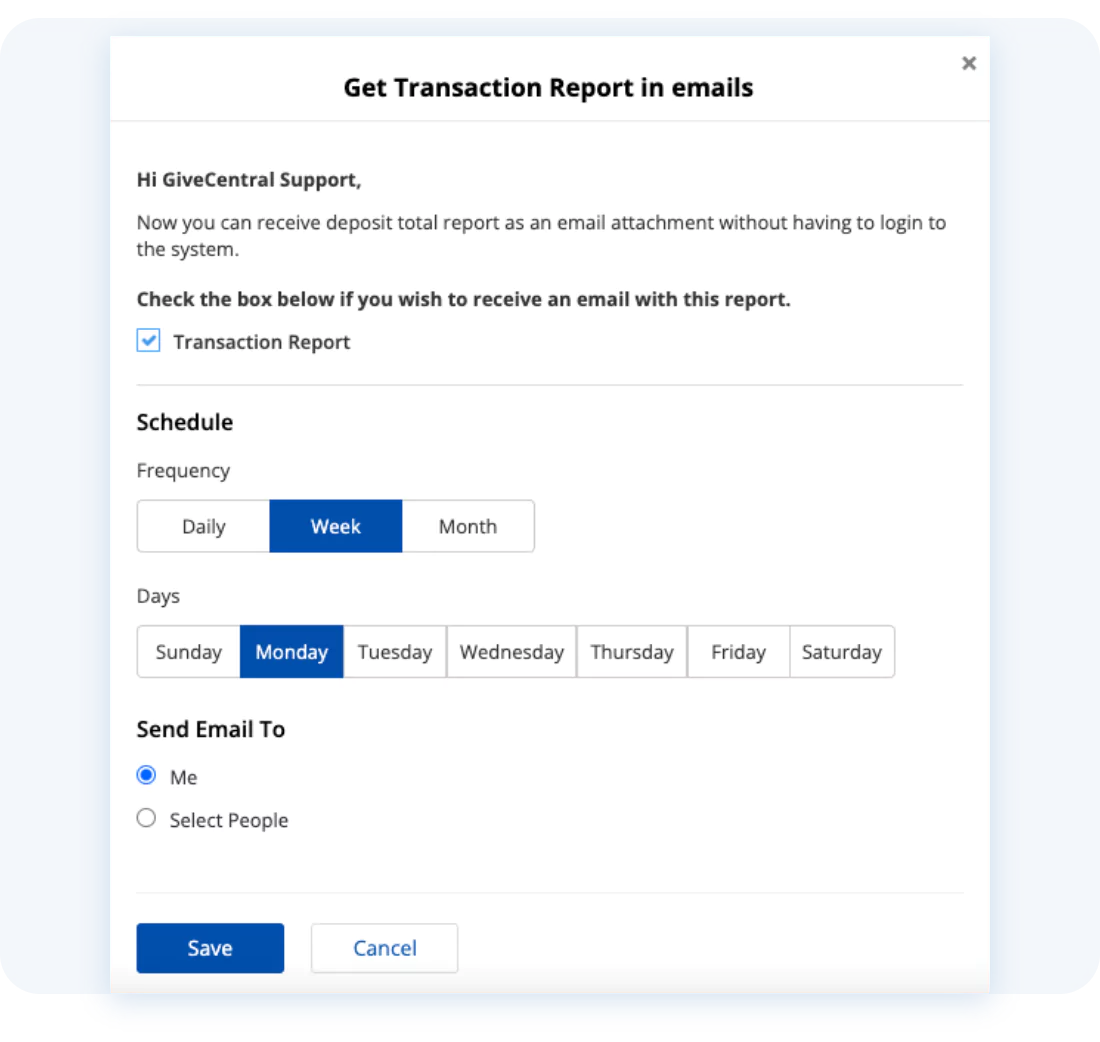Change the frequency to Month

click(467, 526)
